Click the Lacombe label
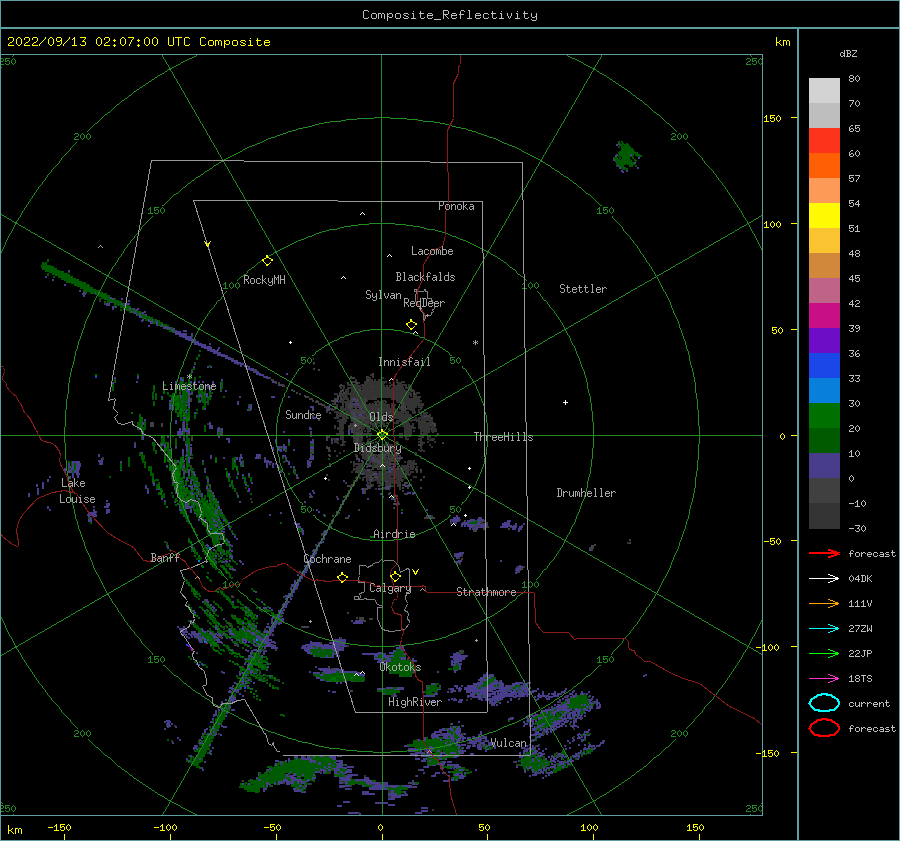This screenshot has height=841, width=900. (432, 251)
